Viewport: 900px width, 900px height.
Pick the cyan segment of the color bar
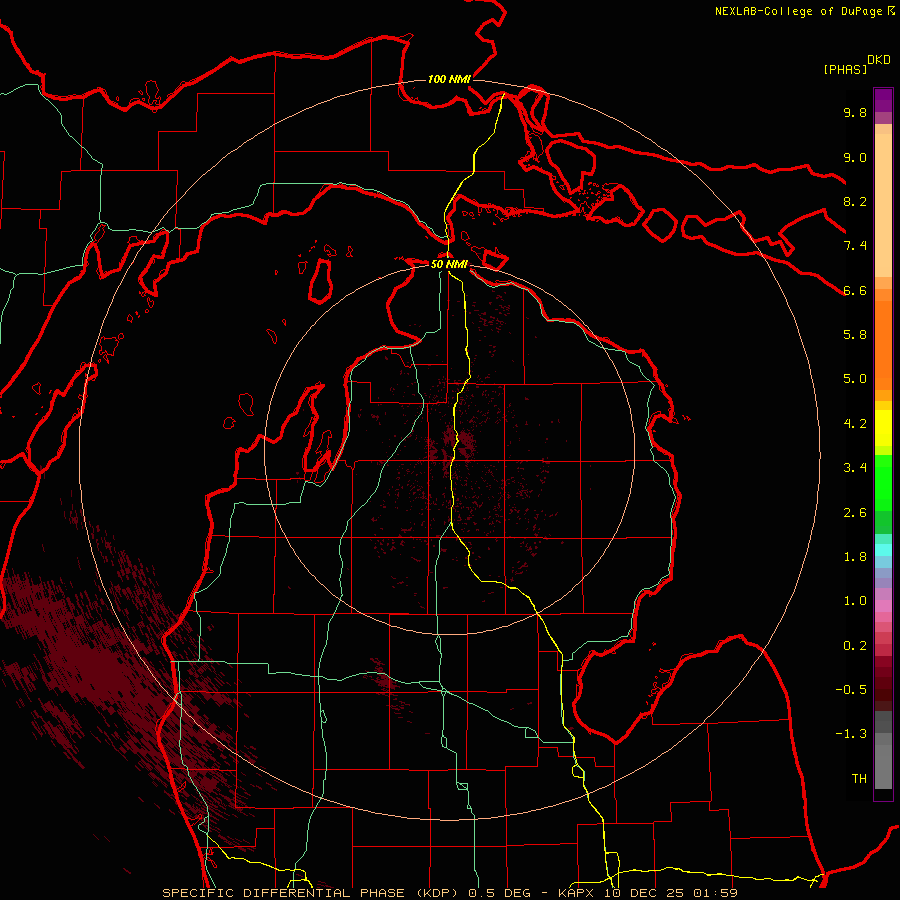point(883,550)
